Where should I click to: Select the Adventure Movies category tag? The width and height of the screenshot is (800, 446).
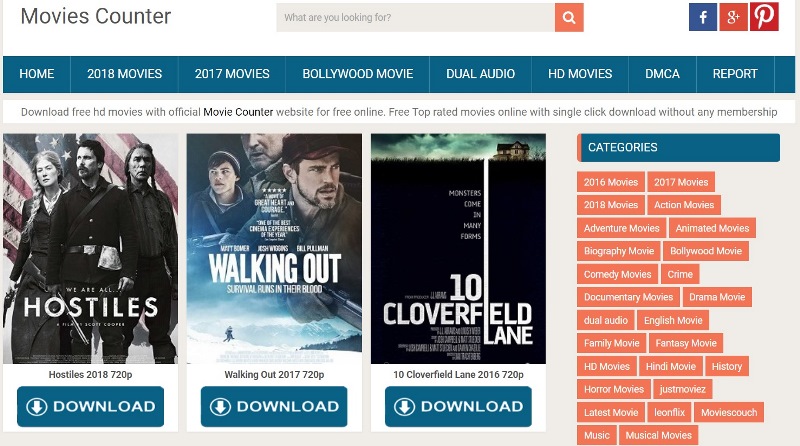click(621, 228)
